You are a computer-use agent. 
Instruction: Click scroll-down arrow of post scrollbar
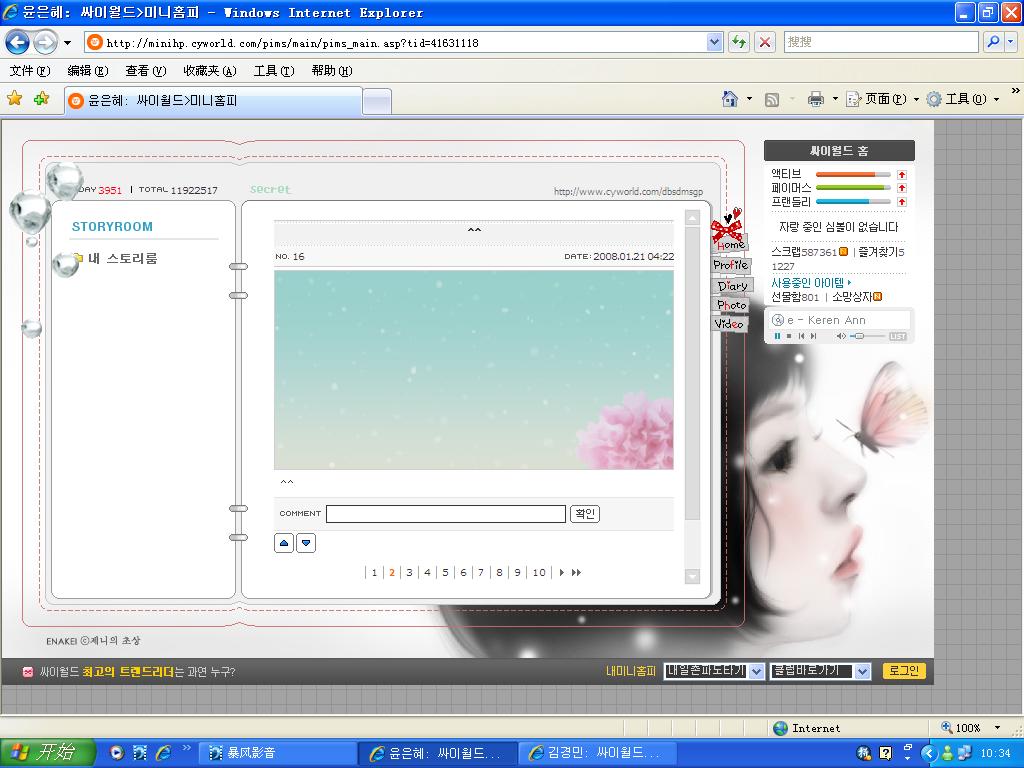pyautogui.click(x=692, y=576)
